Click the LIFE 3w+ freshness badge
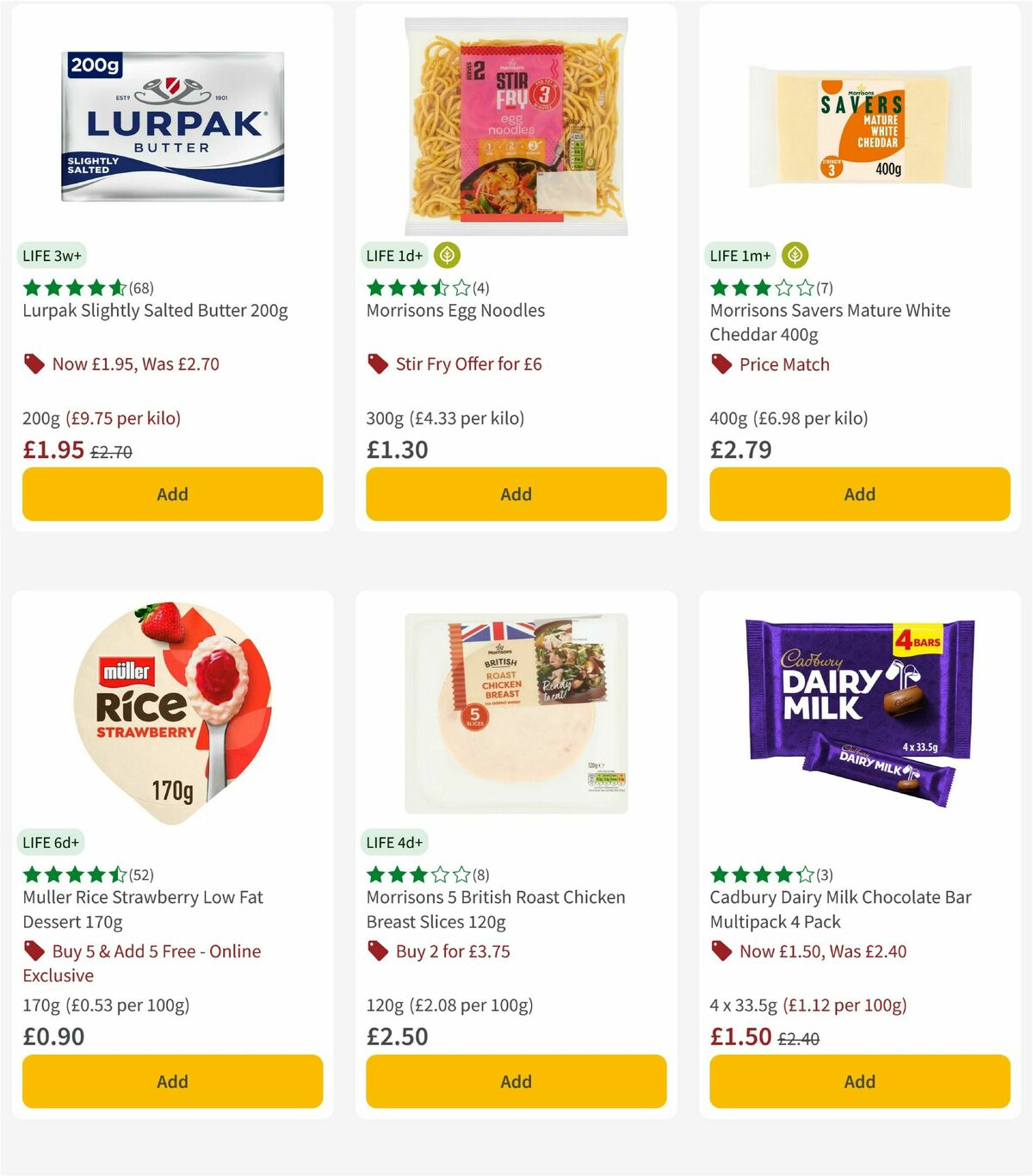 coord(52,255)
